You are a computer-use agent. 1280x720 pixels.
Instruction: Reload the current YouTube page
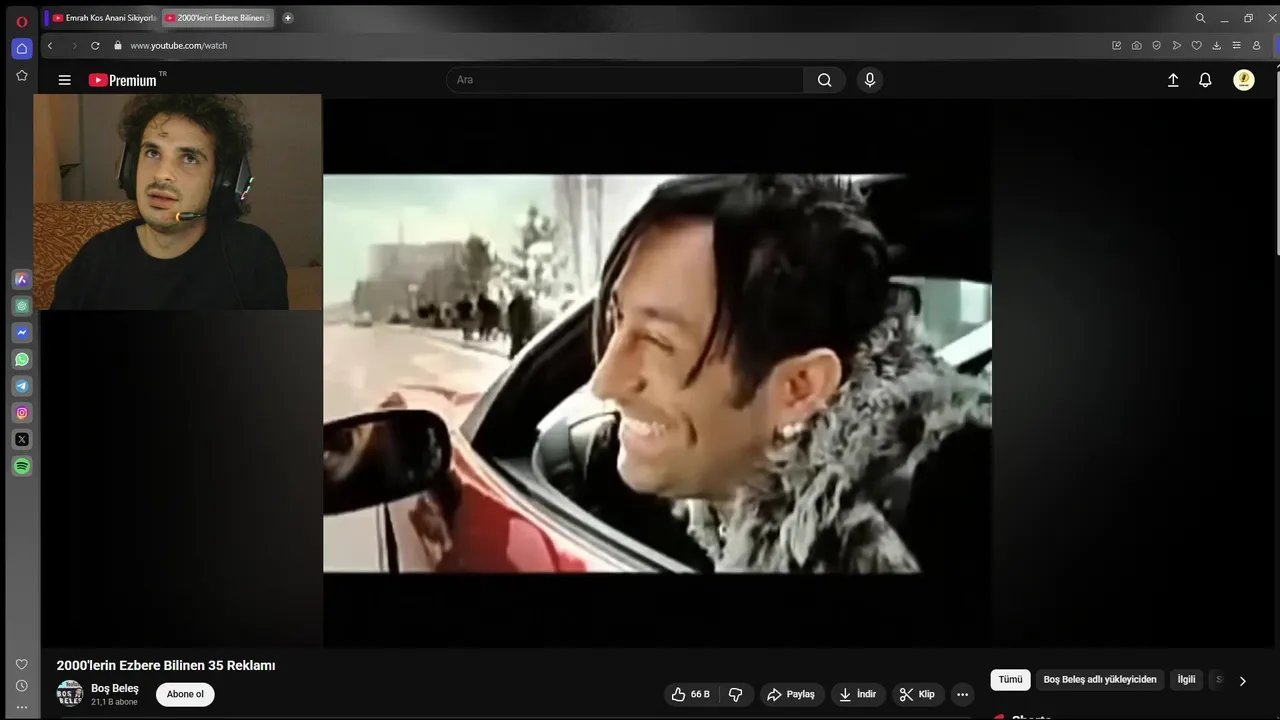coord(95,45)
